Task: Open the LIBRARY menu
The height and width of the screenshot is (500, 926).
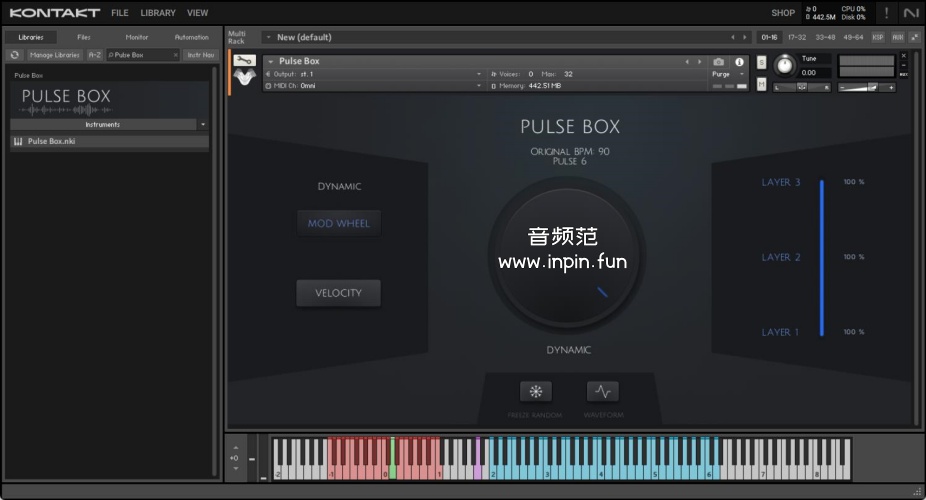Action: (x=158, y=12)
